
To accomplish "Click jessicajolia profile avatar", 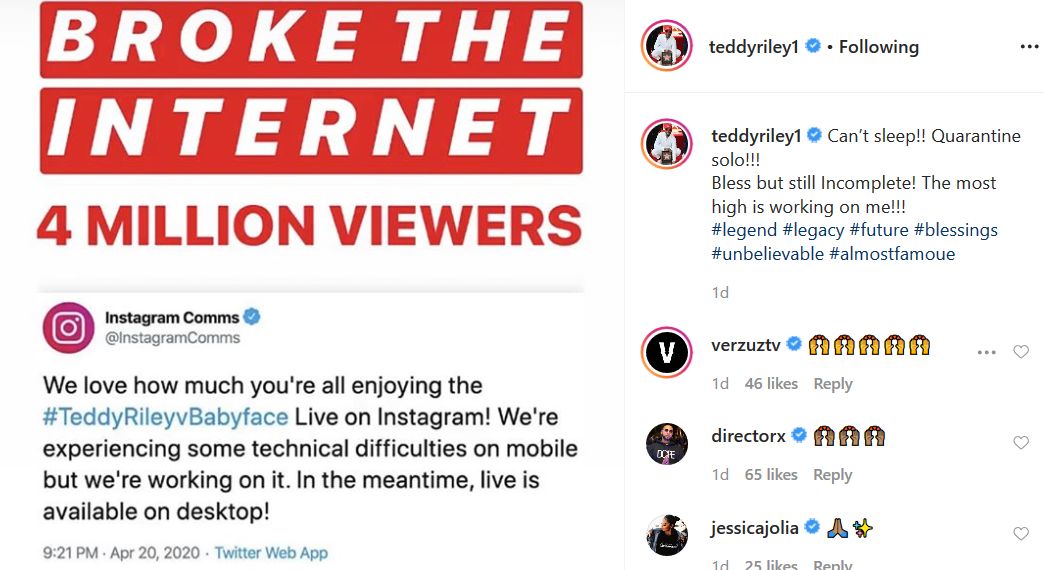I will 666,535.
